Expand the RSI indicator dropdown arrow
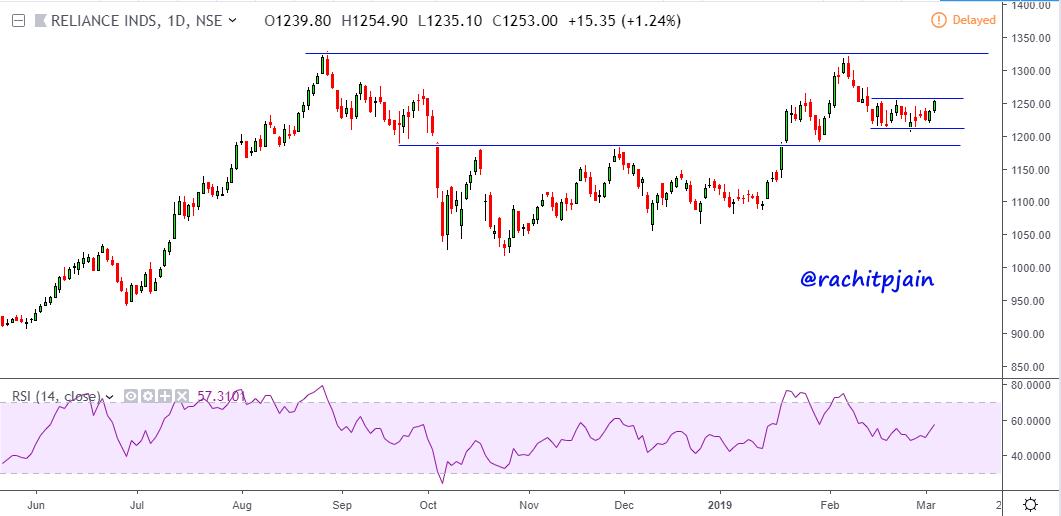This screenshot has height=516, width=1061. click(x=110, y=396)
